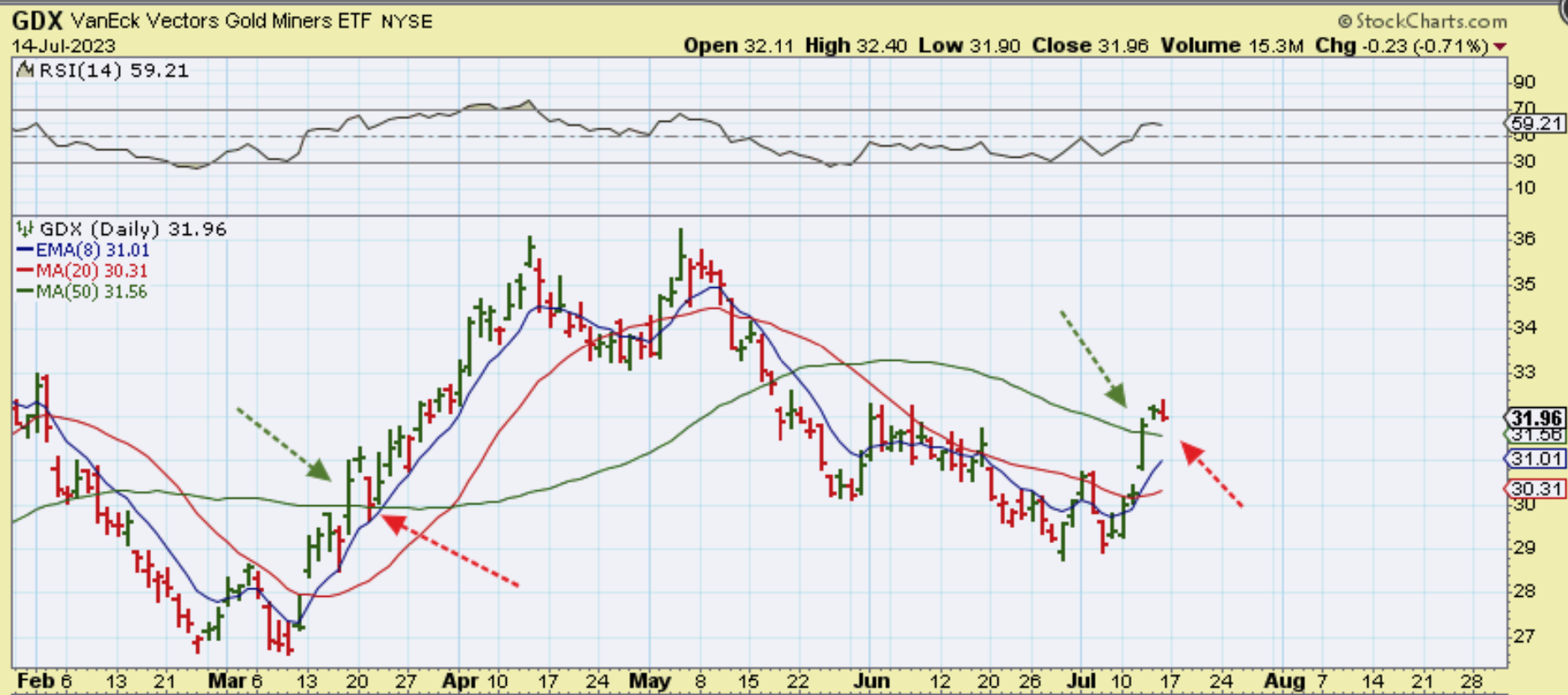Click the 28 date tick after Aug
Image resolution: width=1568 pixels, height=695 pixels.
pos(1472,681)
